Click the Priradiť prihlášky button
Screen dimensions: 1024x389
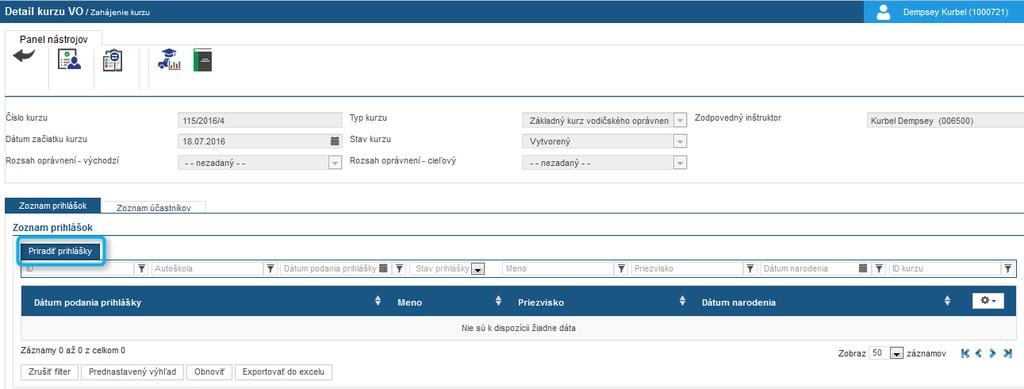point(60,251)
